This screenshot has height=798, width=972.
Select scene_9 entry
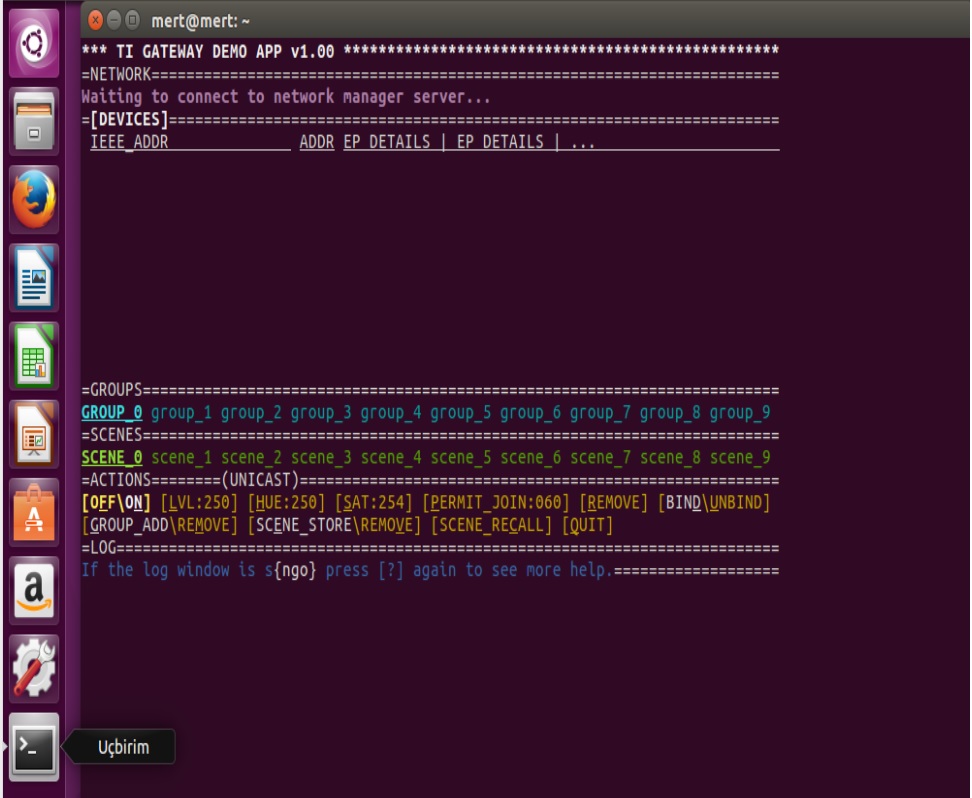pyautogui.click(x=740, y=458)
